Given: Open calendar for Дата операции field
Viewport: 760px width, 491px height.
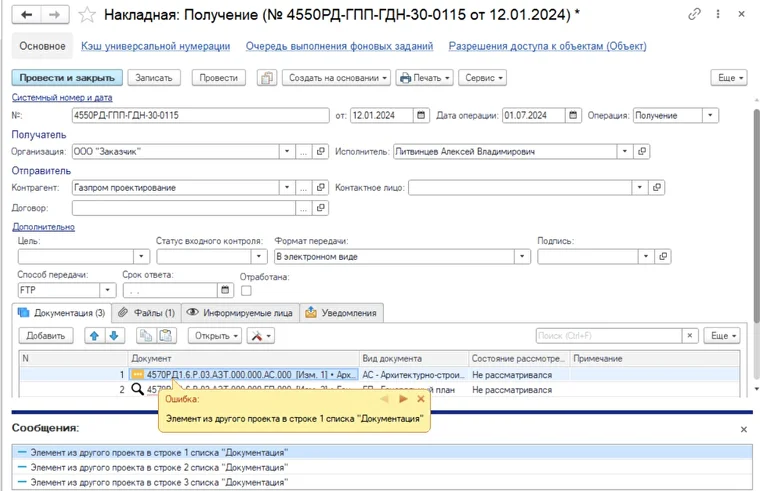Looking at the screenshot, I should point(573,116).
